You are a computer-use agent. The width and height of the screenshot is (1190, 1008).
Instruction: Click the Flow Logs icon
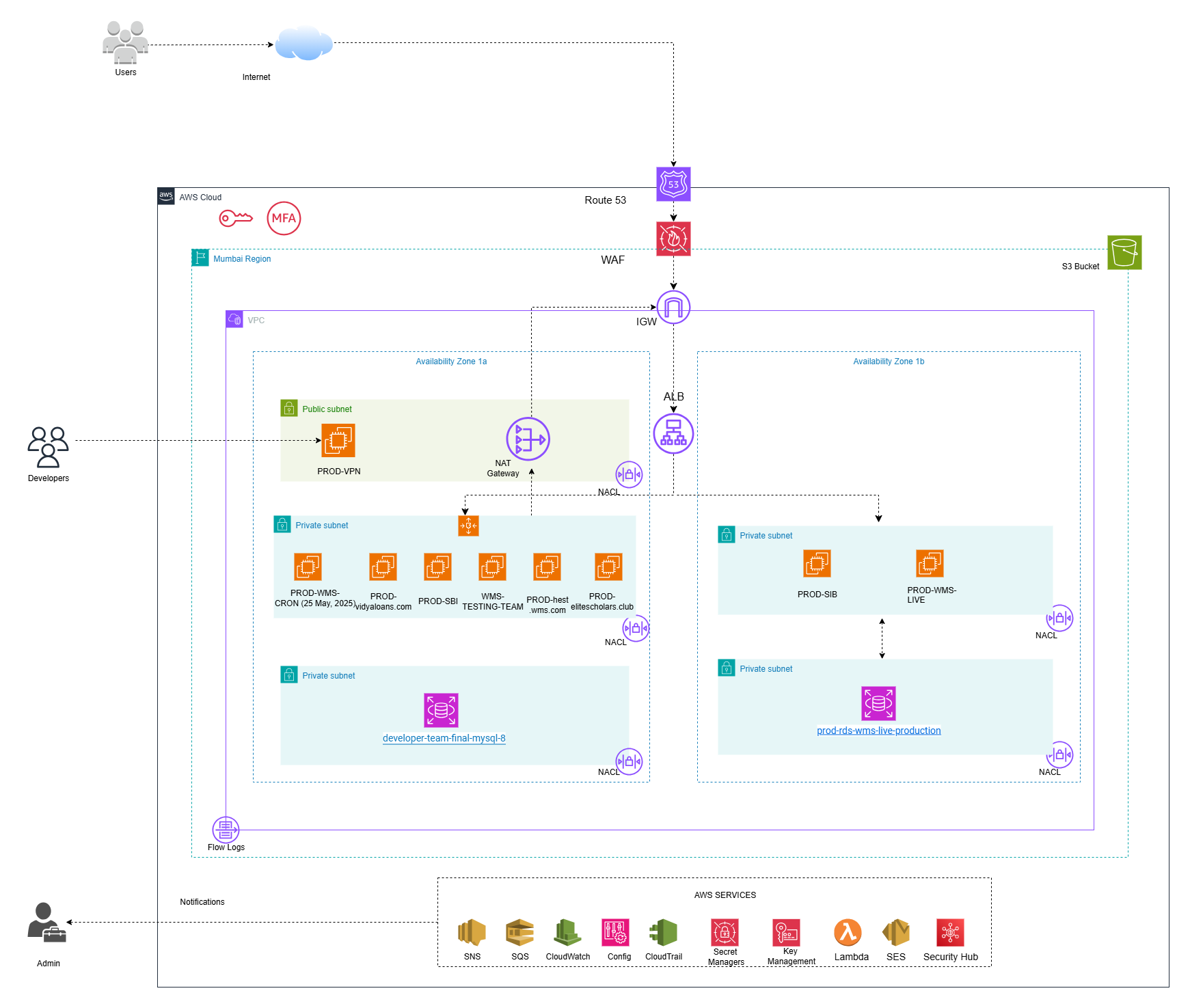click(226, 830)
